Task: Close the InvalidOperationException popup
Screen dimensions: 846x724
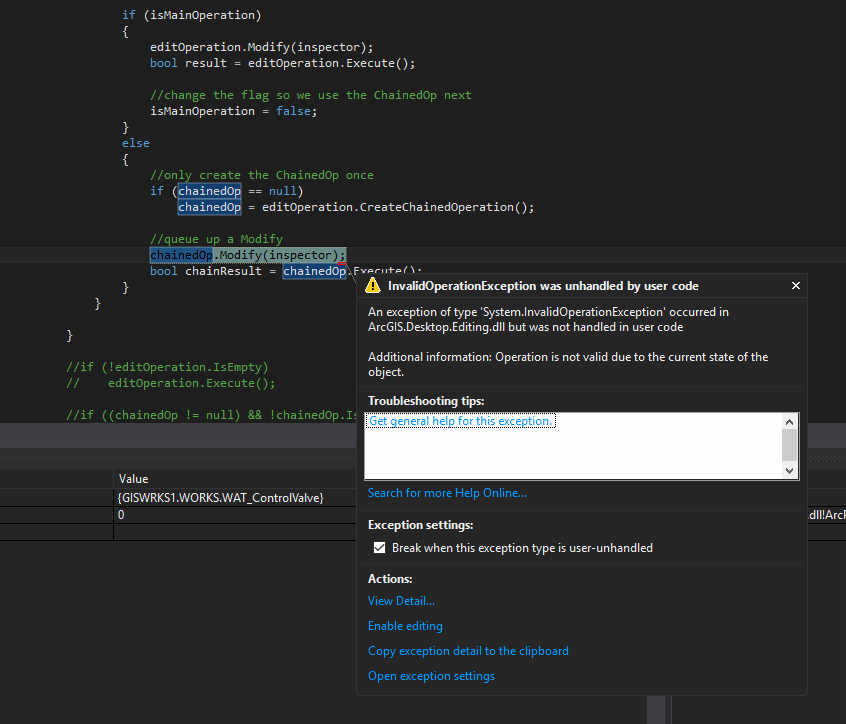Action: (x=796, y=286)
